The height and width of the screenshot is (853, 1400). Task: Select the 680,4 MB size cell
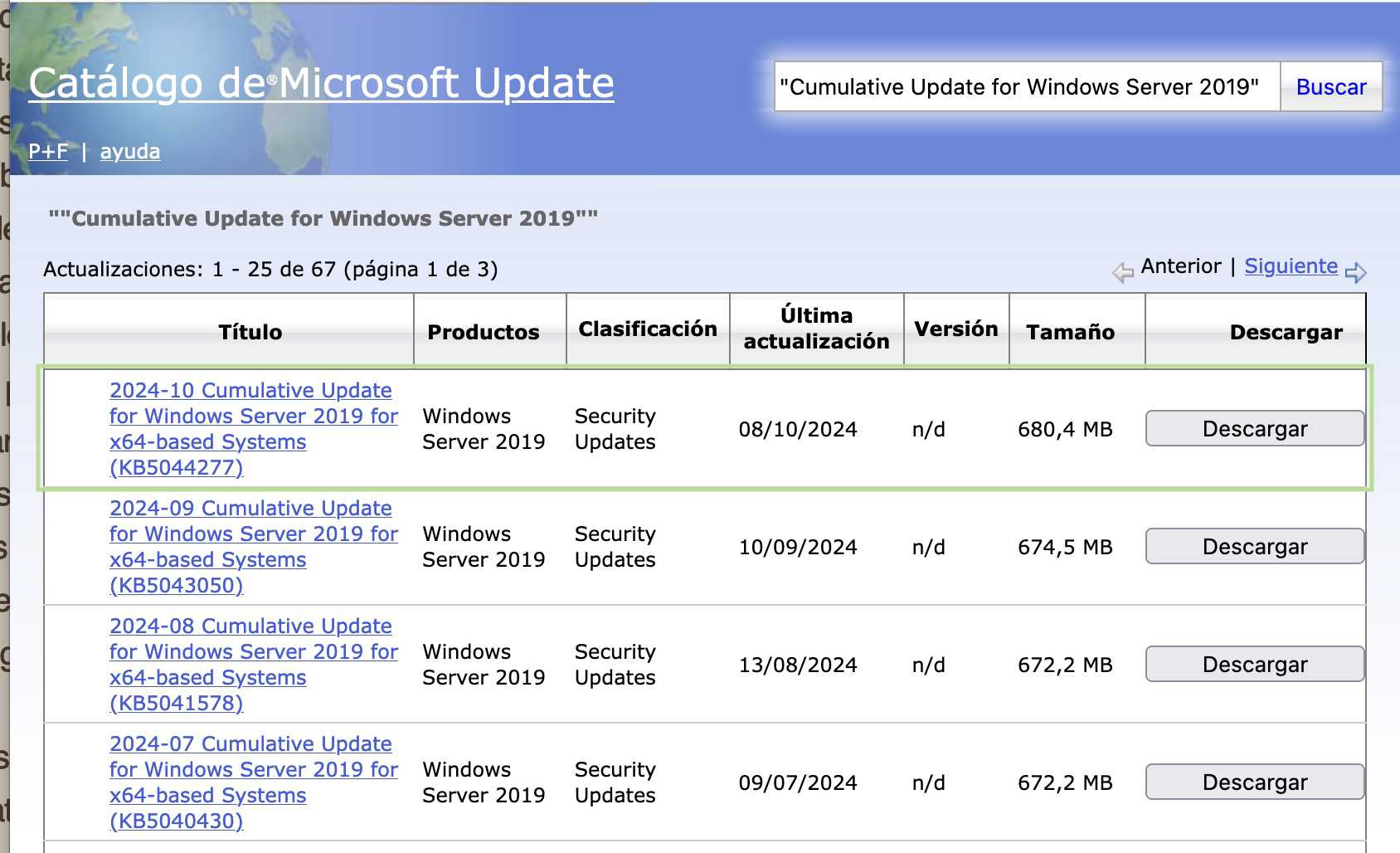tap(1065, 429)
